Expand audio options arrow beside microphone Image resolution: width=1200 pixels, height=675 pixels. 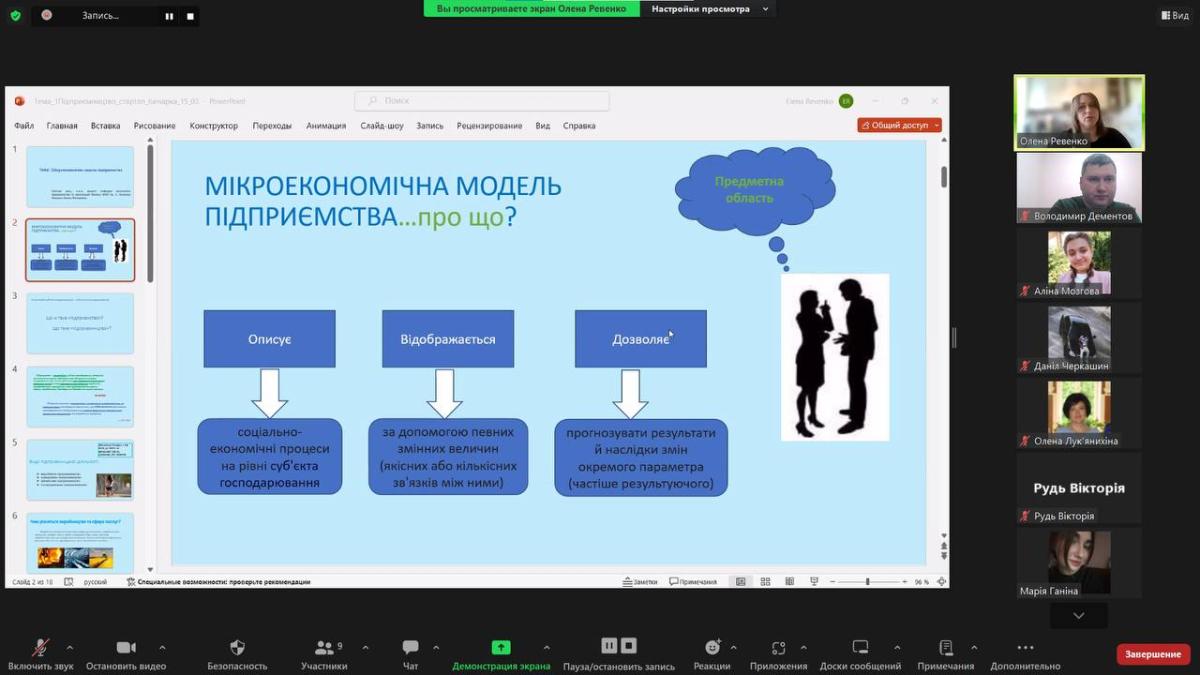(x=69, y=647)
